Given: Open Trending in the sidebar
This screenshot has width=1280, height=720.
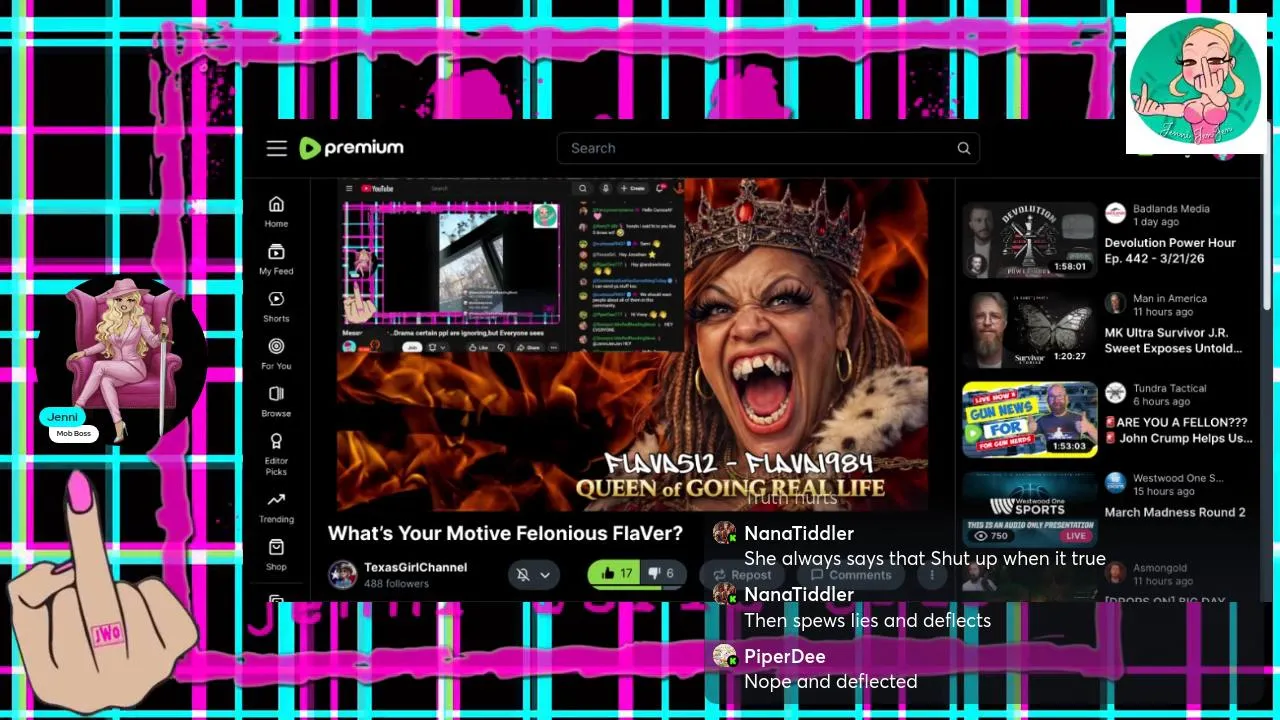Looking at the screenshot, I should [x=276, y=508].
